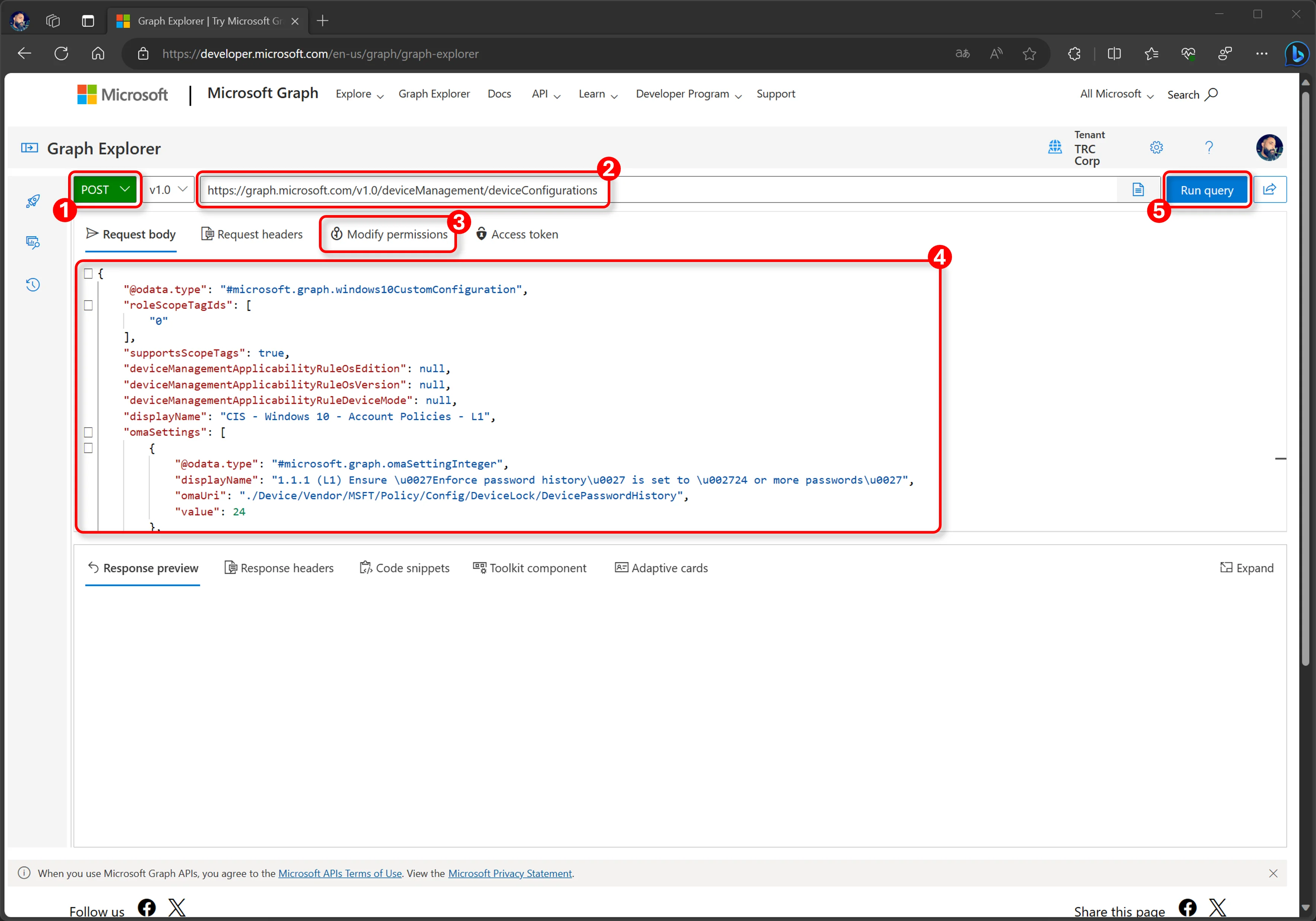The height and width of the screenshot is (921, 1316).
Task: Click Expand response panel
Action: point(1247,568)
